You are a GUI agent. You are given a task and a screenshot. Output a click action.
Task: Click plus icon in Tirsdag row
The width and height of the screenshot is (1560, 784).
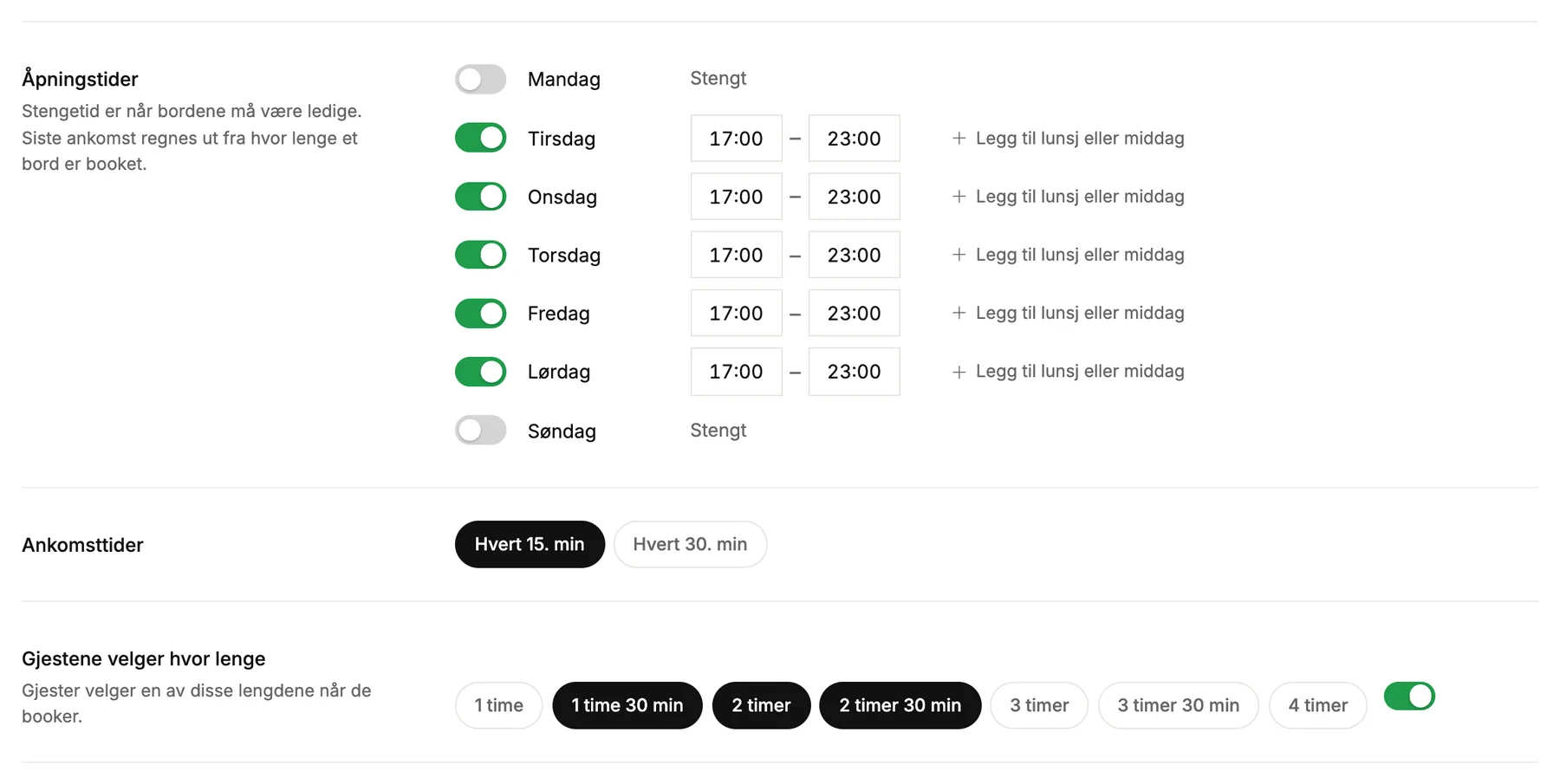pos(959,139)
